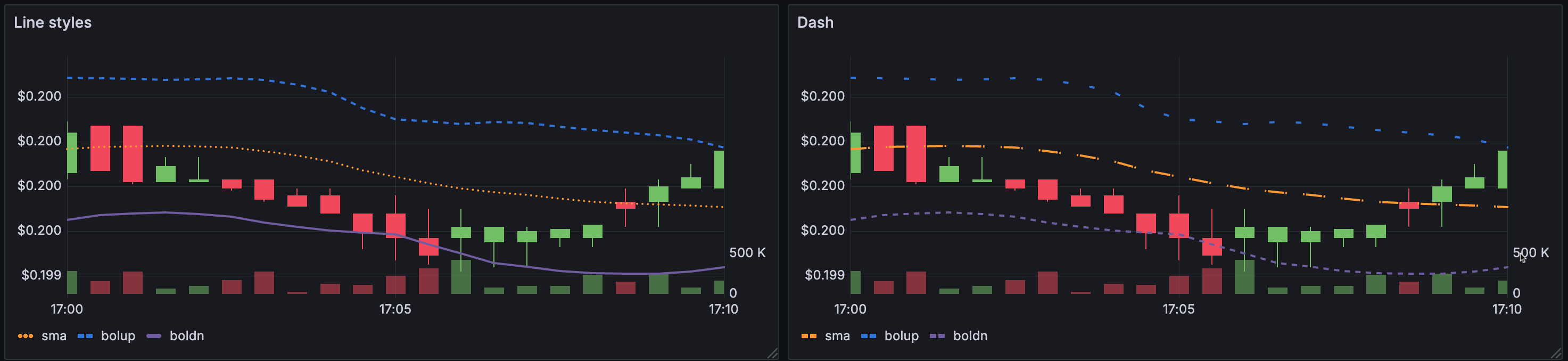Click the sma dash icon in Dash panel legend
This screenshot has height=361, width=1568.
(x=808, y=336)
